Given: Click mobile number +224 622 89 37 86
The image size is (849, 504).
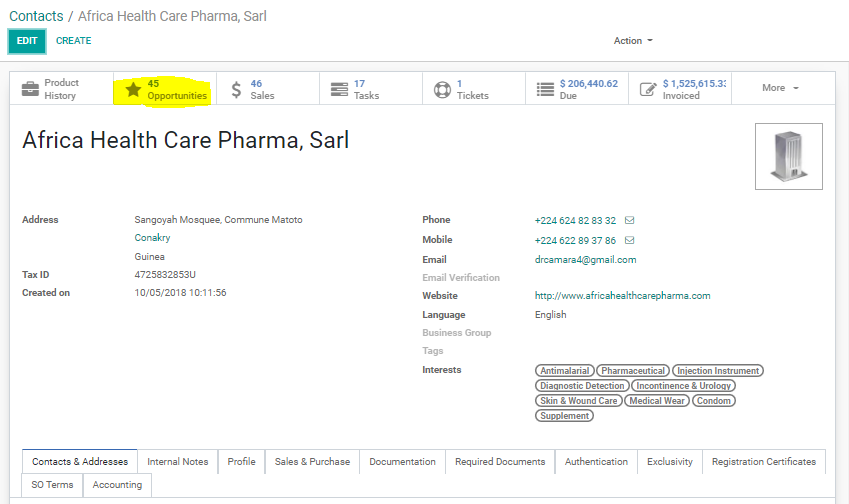Looking at the screenshot, I should click(575, 240).
